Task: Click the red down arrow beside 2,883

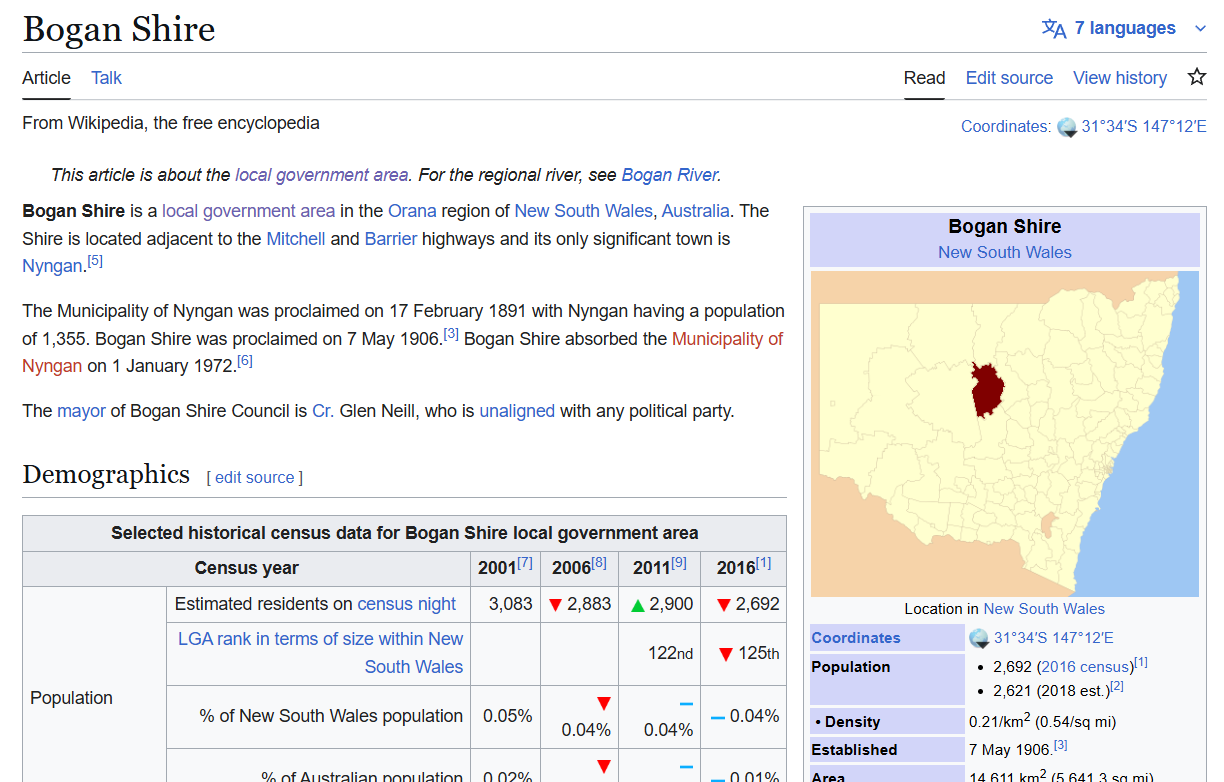Action: tap(556, 605)
